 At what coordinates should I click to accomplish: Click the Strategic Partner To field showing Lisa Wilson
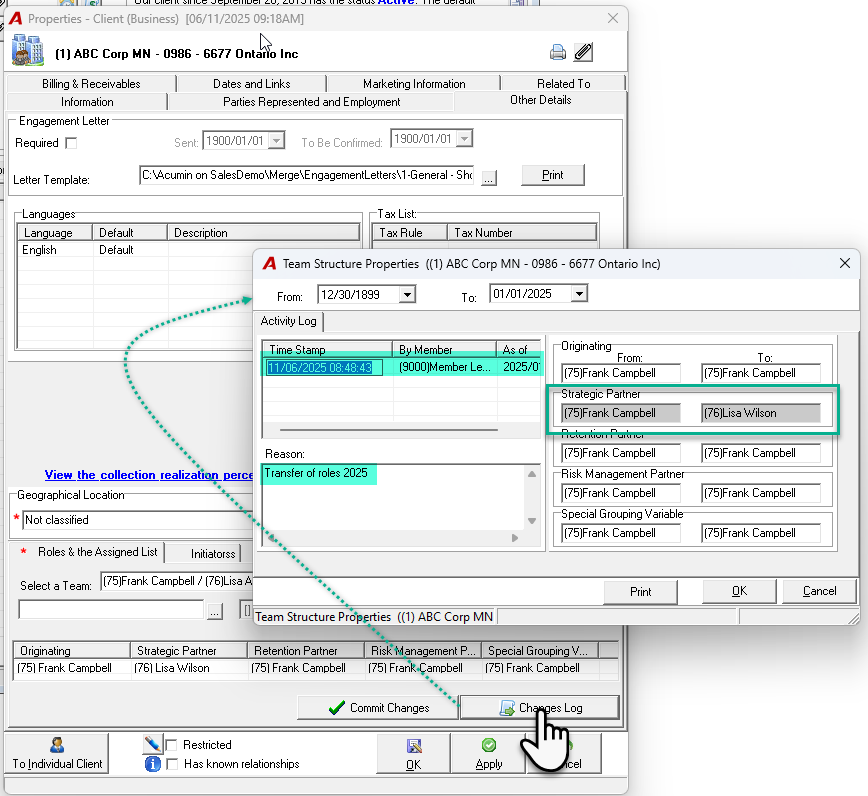coord(761,413)
